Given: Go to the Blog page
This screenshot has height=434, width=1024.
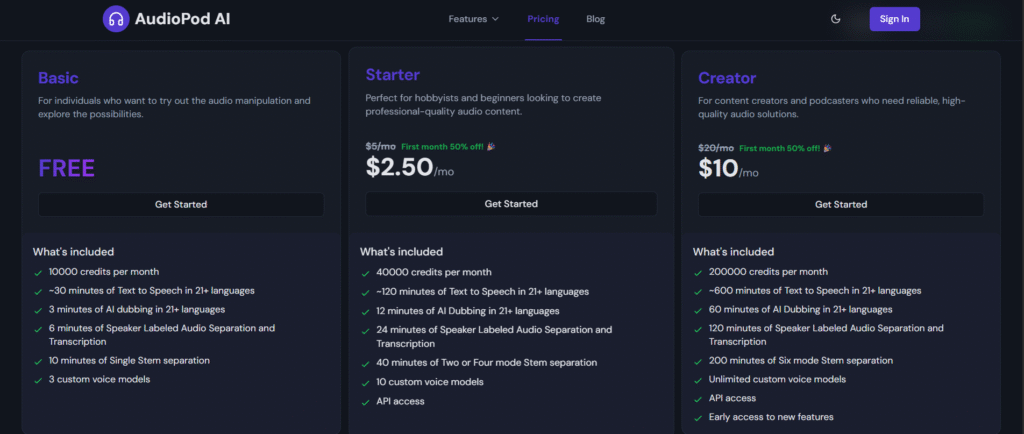Looking at the screenshot, I should (x=595, y=19).
